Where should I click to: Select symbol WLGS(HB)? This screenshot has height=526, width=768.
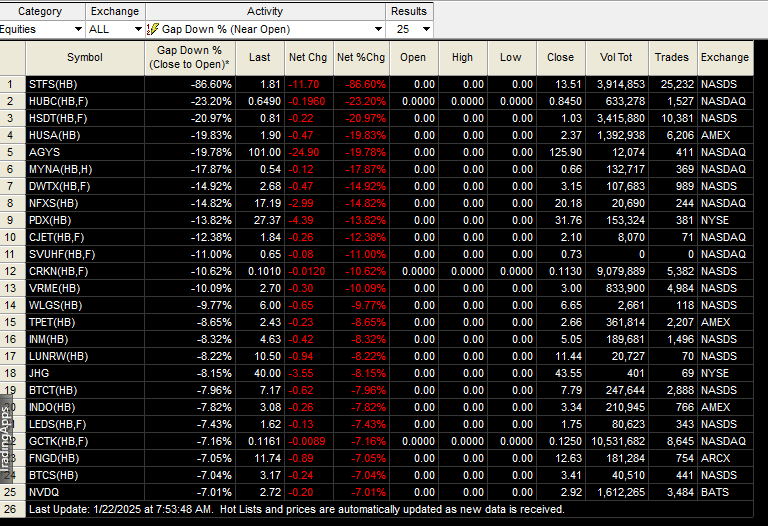click(x=55, y=305)
